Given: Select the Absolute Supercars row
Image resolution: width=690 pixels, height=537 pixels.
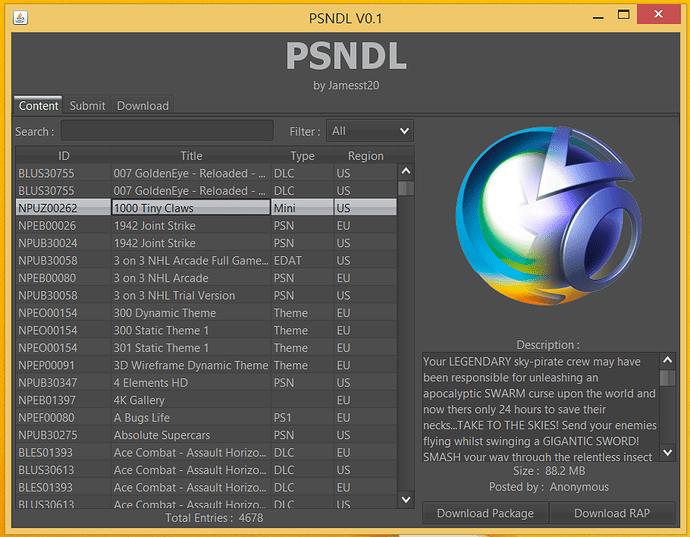Looking at the screenshot, I should pyautogui.click(x=206, y=435).
